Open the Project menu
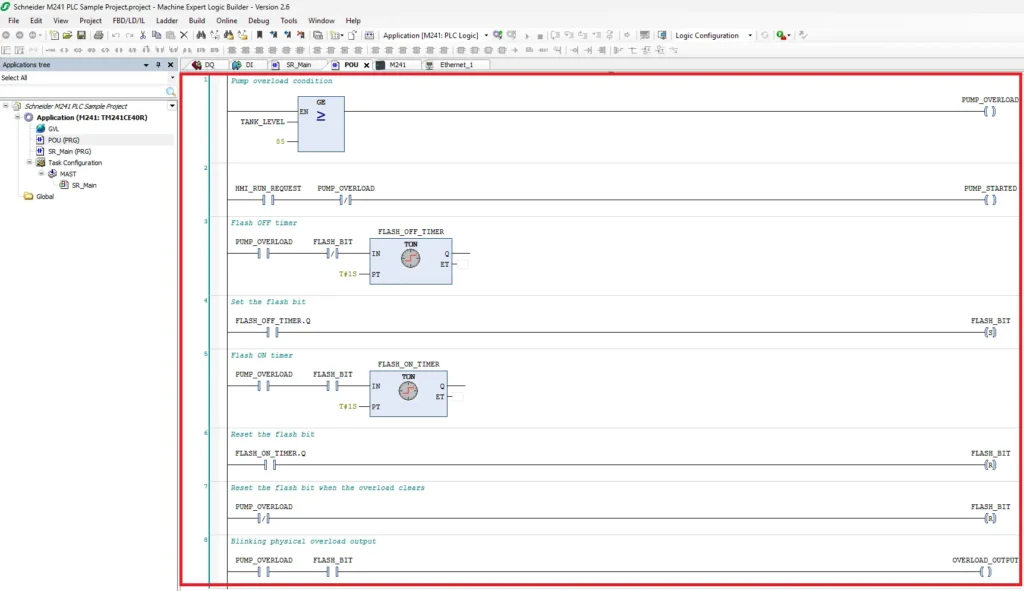Screen dimensions: 1024x591 [90, 21]
